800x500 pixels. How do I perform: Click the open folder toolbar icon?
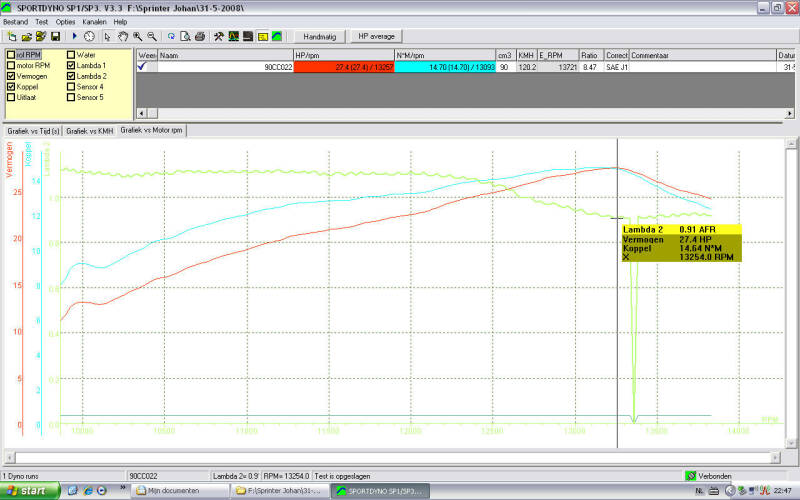tap(25, 36)
